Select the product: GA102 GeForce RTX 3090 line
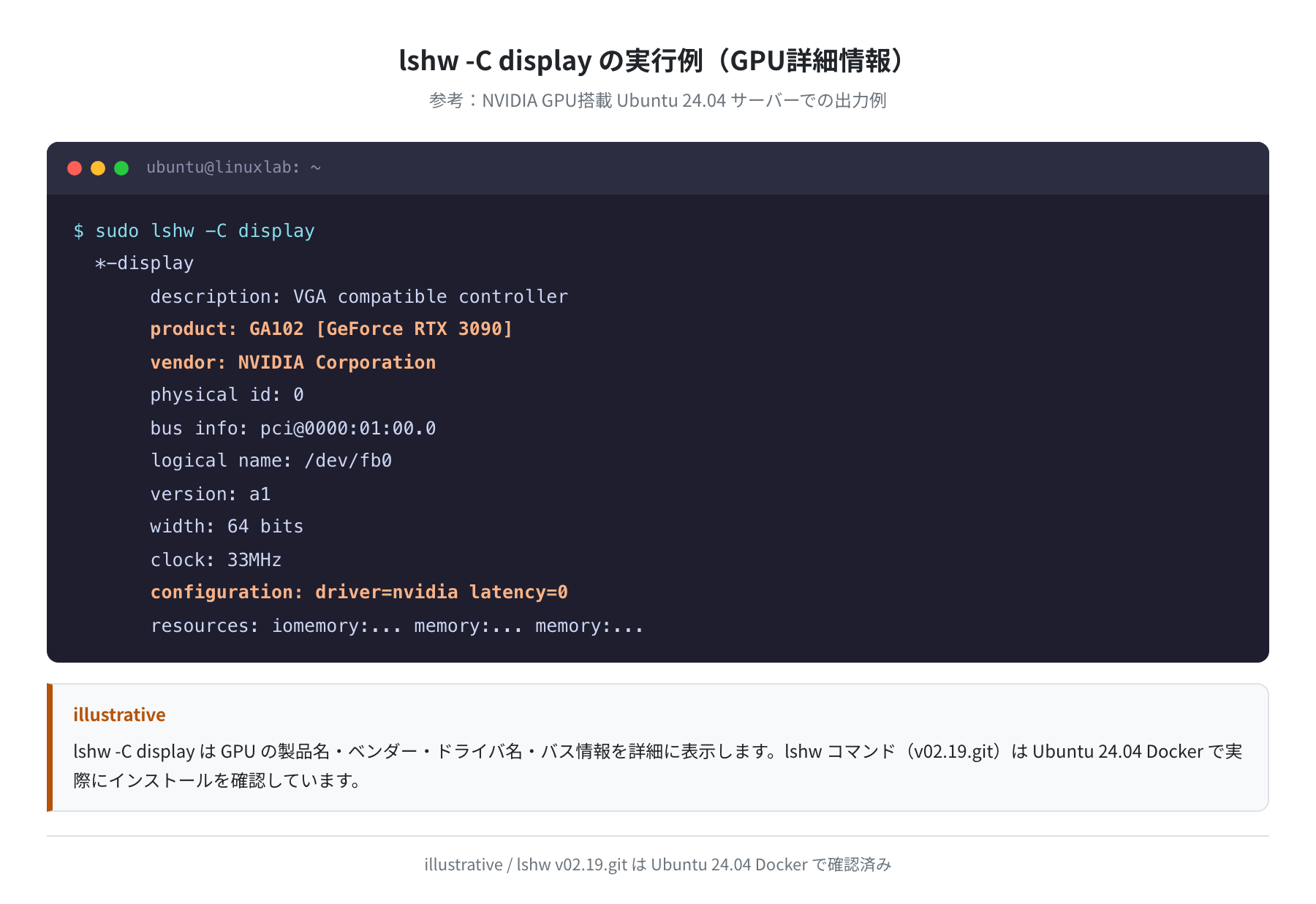 331,329
